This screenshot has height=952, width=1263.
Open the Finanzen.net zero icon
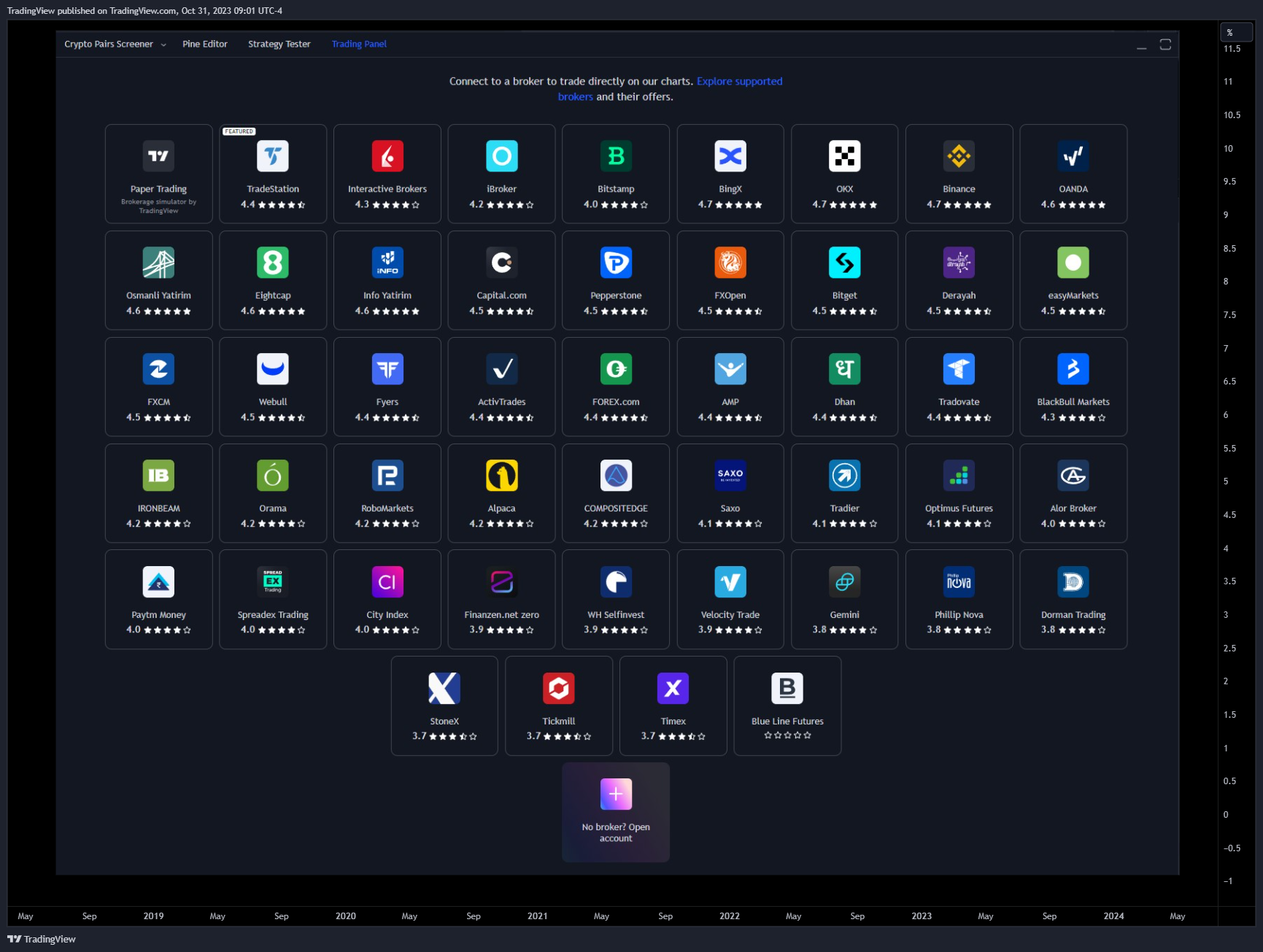coord(502,582)
